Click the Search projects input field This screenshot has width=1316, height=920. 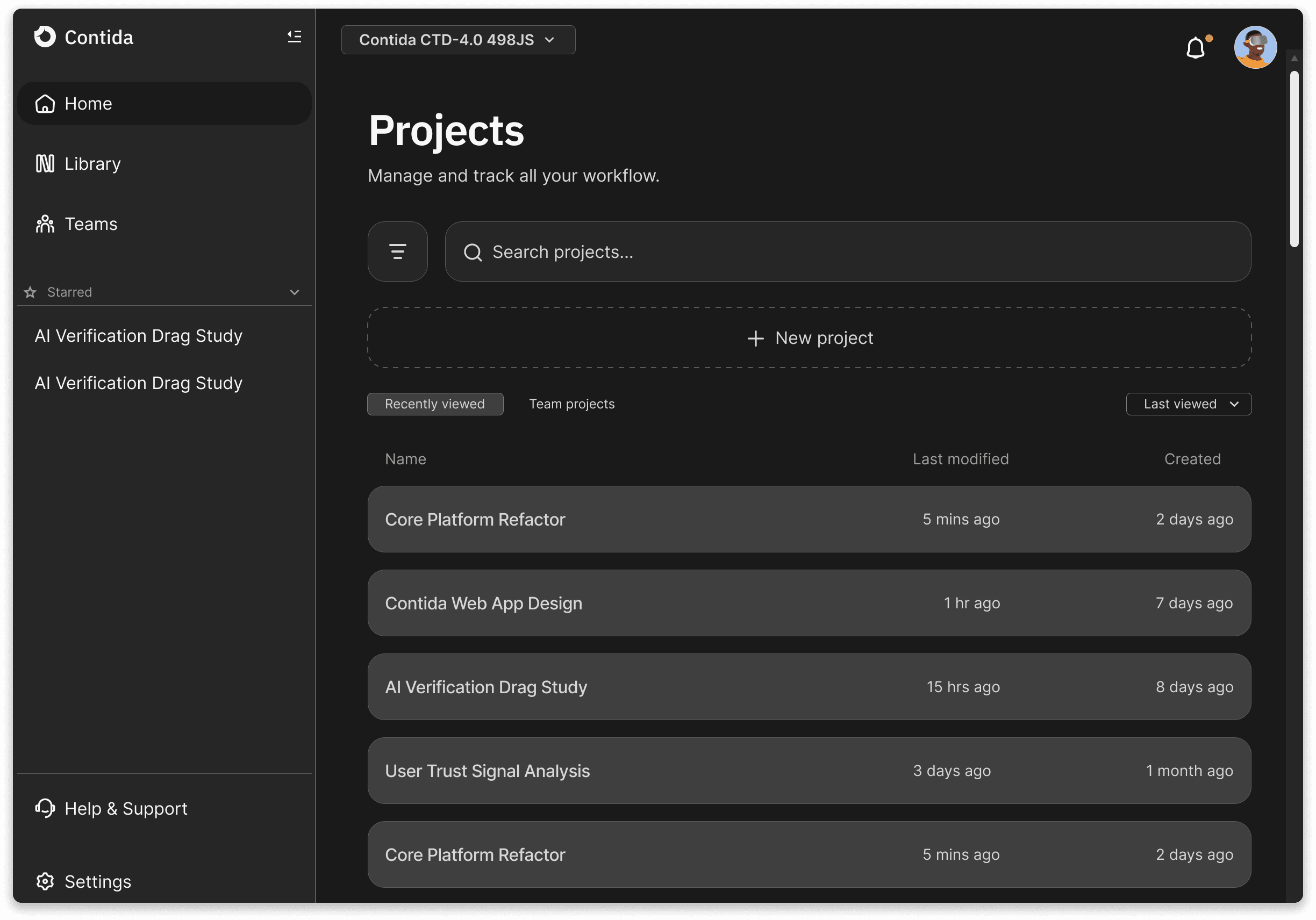847,251
